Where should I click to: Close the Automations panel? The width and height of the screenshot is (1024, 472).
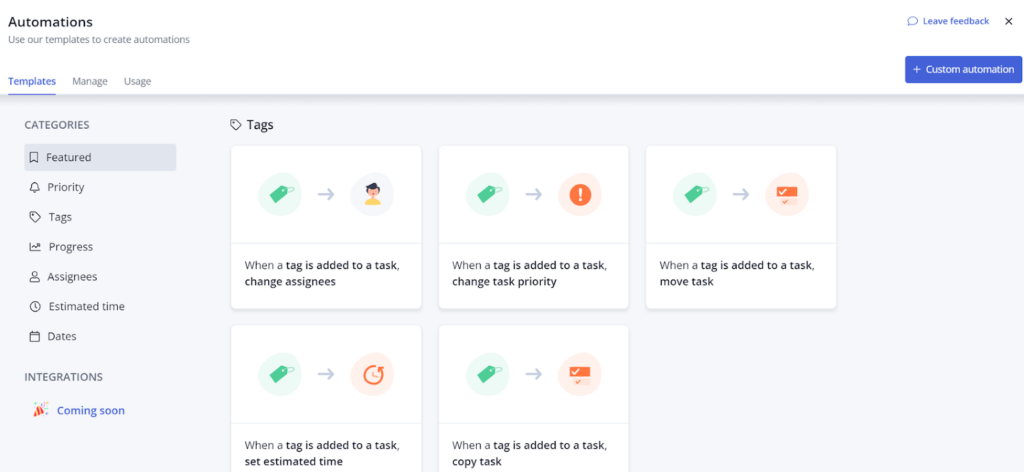click(1008, 21)
